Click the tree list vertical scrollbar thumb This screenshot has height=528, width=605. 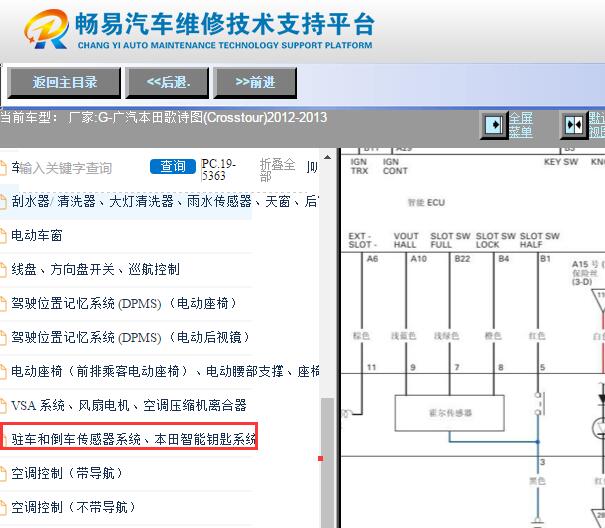(x=327, y=462)
